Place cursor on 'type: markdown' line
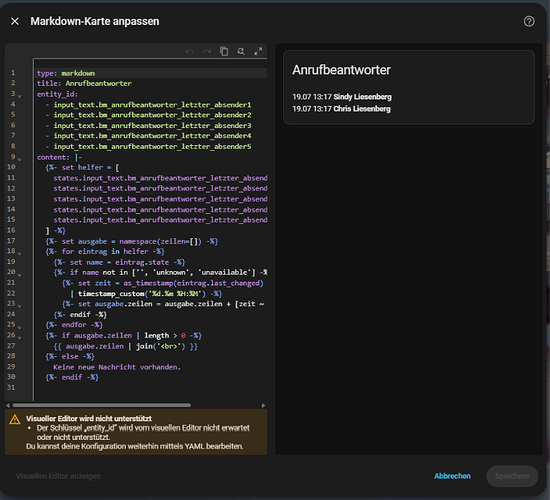The image size is (550, 500). pyautogui.click(x=66, y=73)
